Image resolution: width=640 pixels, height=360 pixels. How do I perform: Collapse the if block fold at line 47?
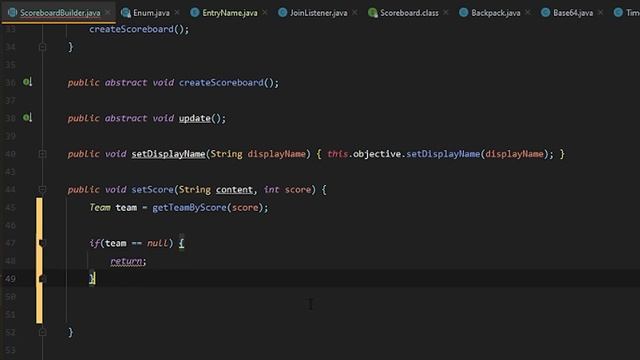pyautogui.click(x=42, y=243)
